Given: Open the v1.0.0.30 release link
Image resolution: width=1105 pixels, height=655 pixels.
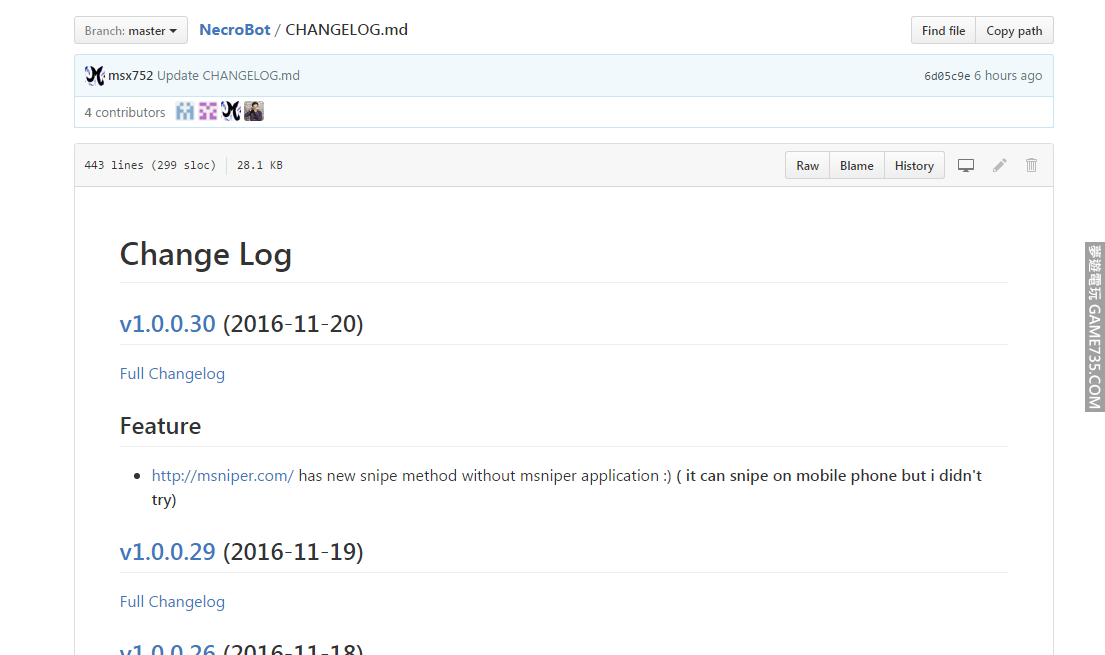Looking at the screenshot, I should click(167, 324).
